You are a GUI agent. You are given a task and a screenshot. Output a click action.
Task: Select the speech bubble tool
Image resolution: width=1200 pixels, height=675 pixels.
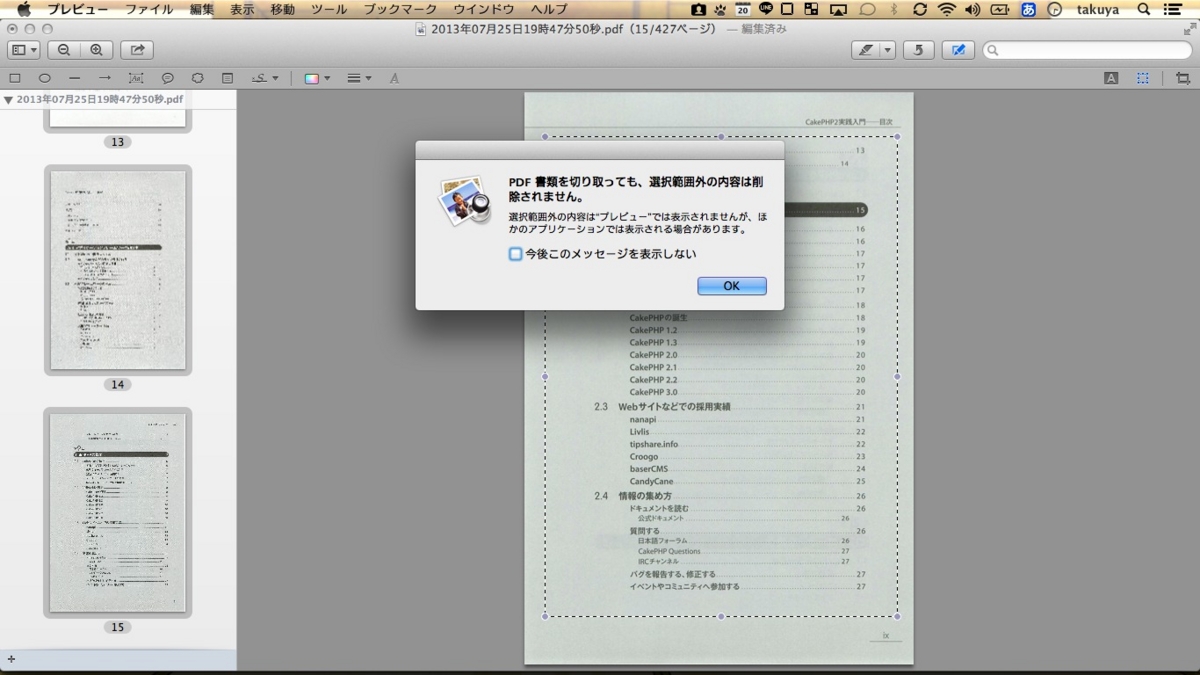coord(168,78)
